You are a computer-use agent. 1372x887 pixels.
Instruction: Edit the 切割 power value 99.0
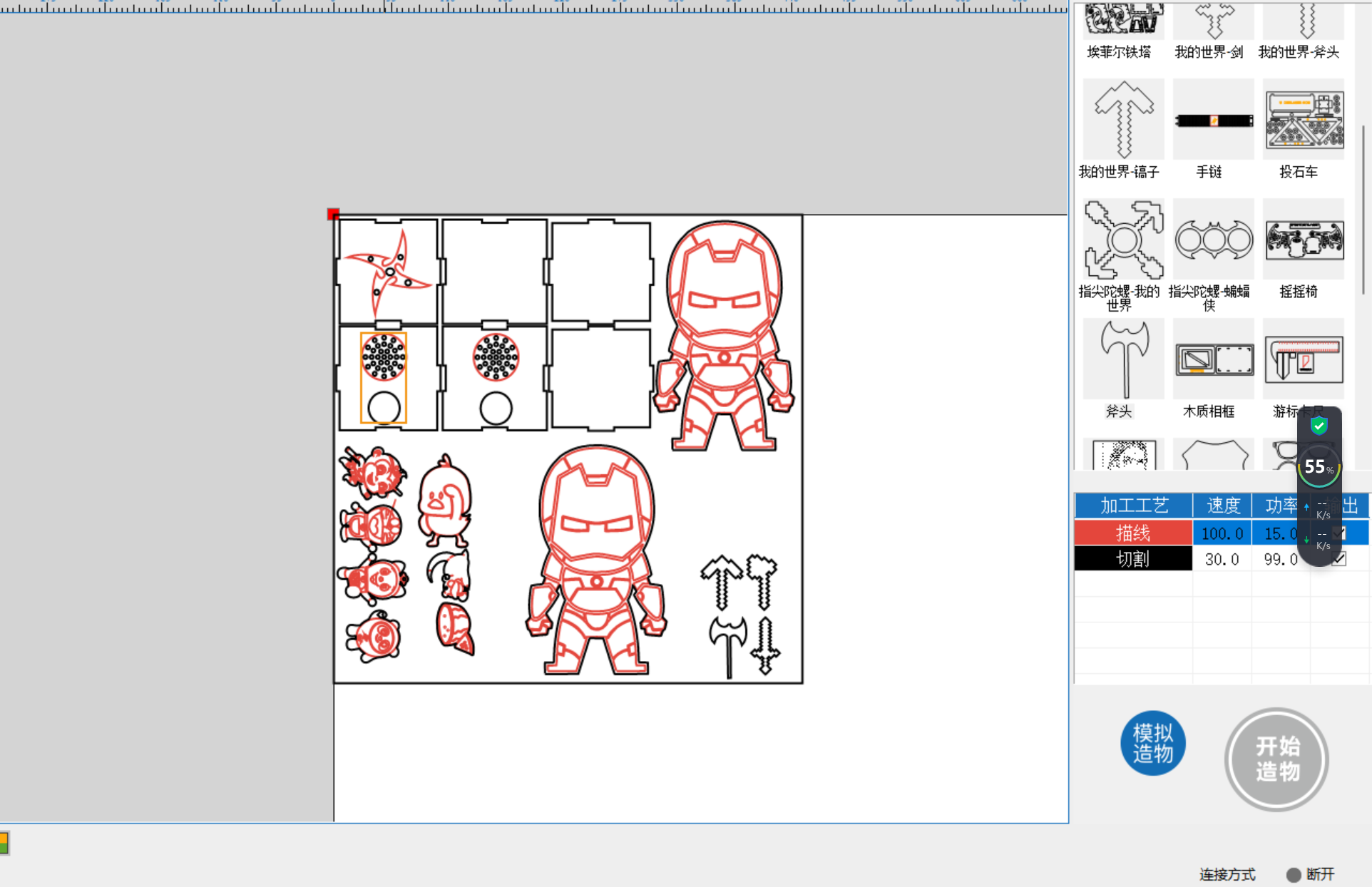[1280, 560]
